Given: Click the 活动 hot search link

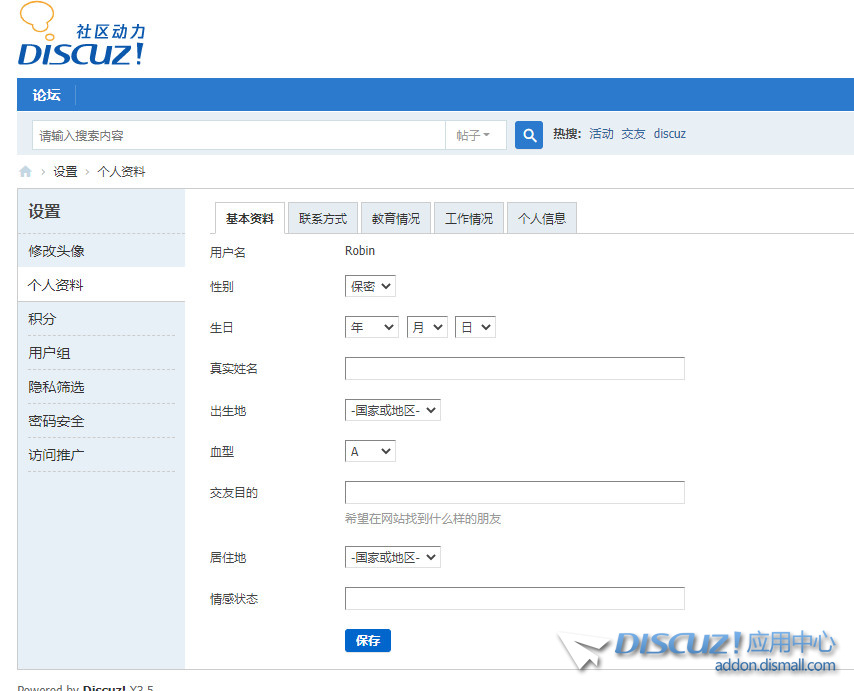Looking at the screenshot, I should point(600,133).
